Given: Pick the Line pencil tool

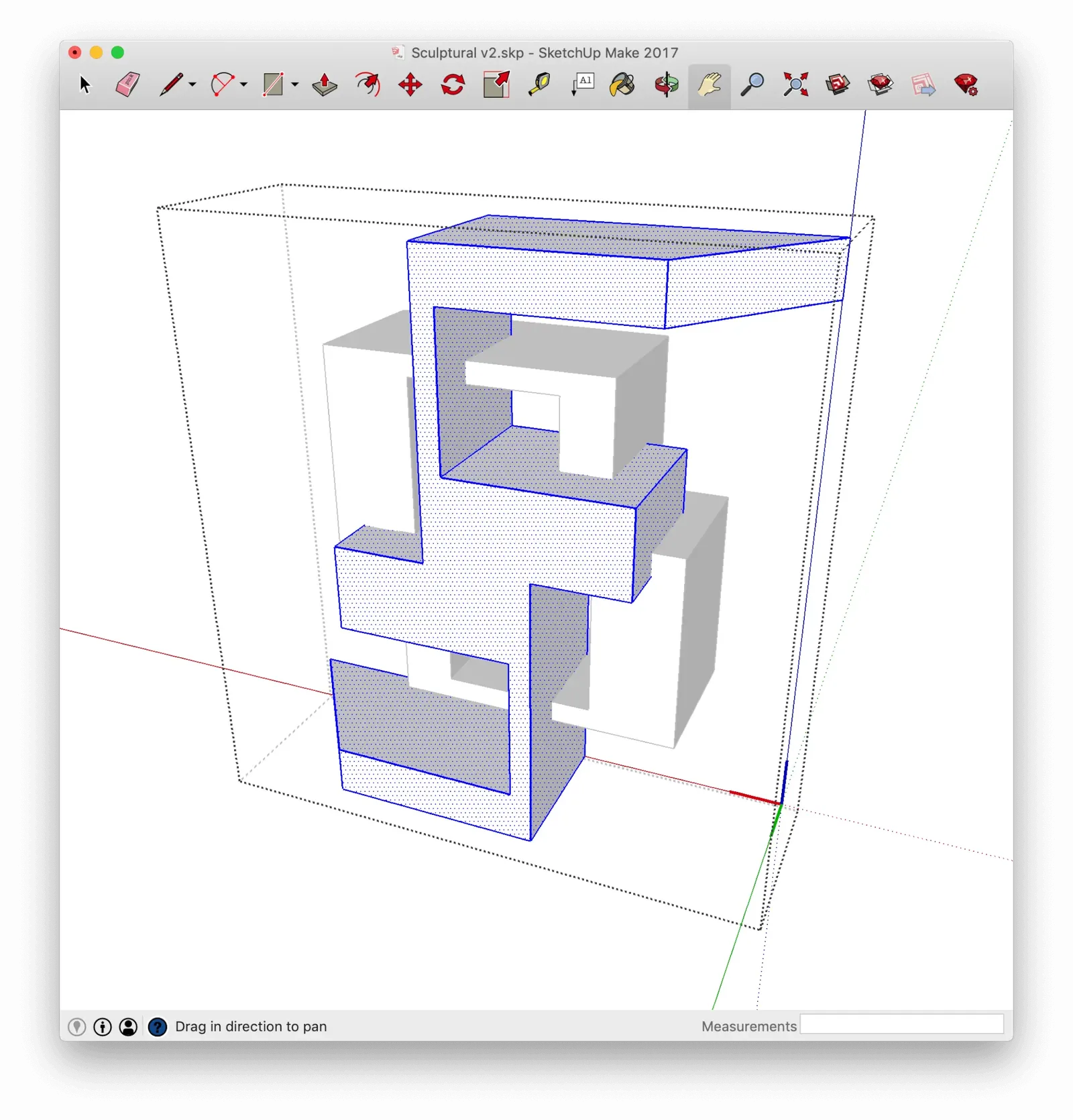Looking at the screenshot, I should click(x=171, y=85).
